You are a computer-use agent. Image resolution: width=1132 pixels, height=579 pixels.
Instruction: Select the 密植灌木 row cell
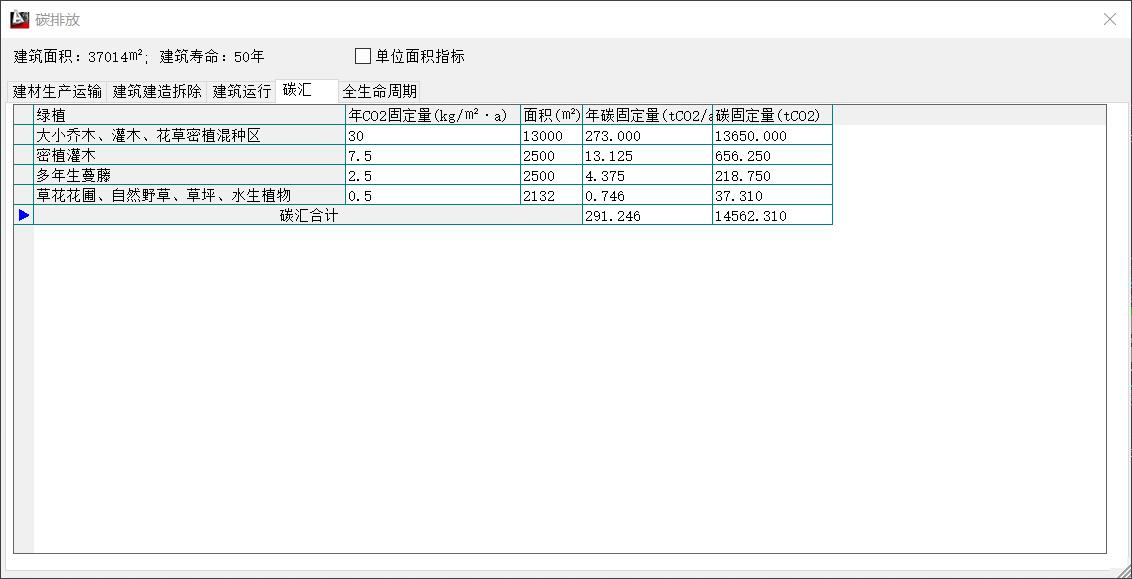coord(189,155)
